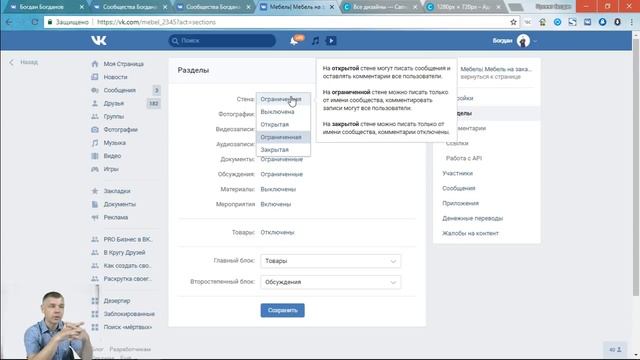Open В Кругу Друзей group link
The image size is (640, 360).
[124, 252]
